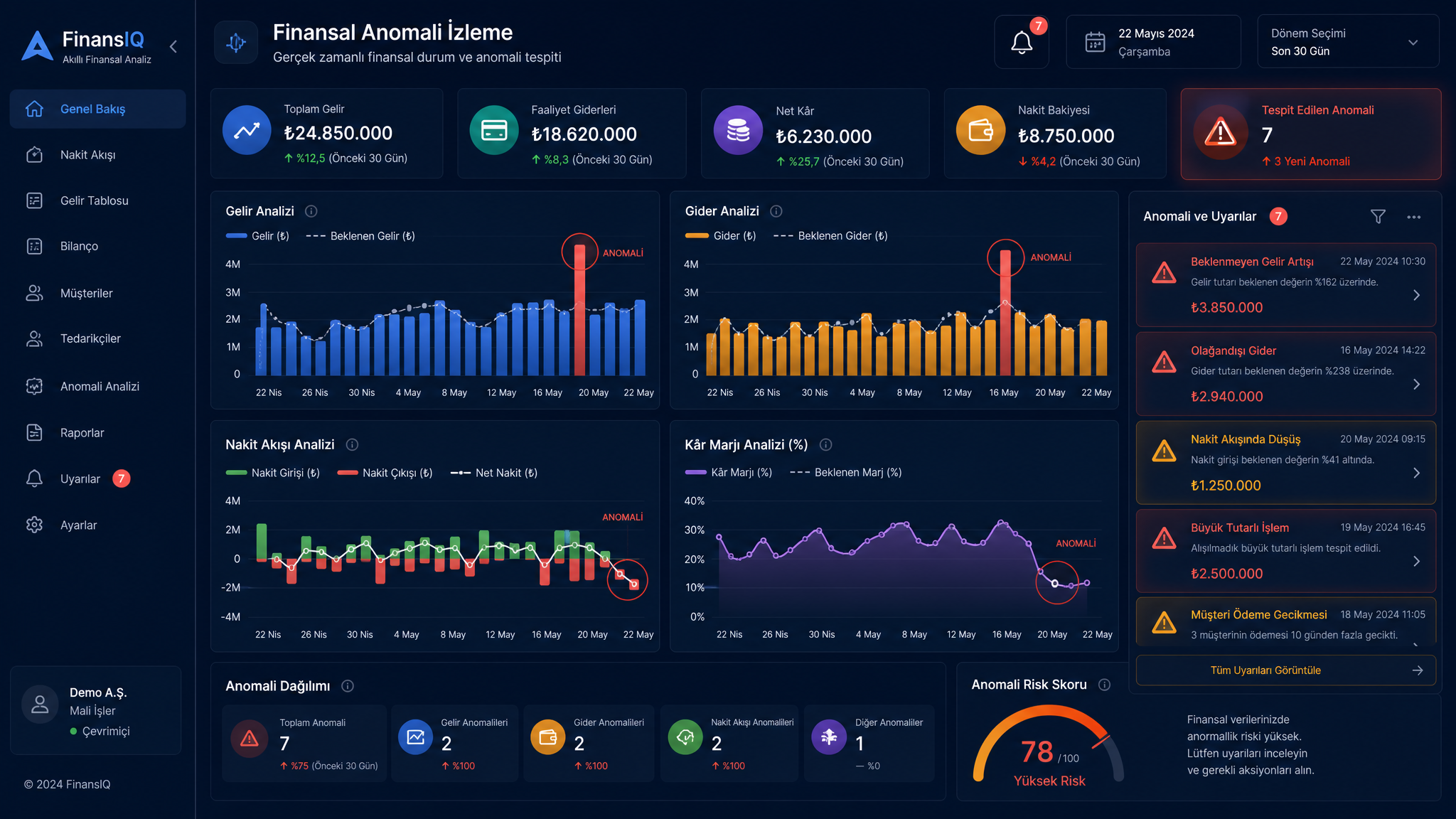The image size is (1456, 819).
Task: Expand the Beklenmeyen Gelir Artışı alert chevron
Action: [1416, 295]
